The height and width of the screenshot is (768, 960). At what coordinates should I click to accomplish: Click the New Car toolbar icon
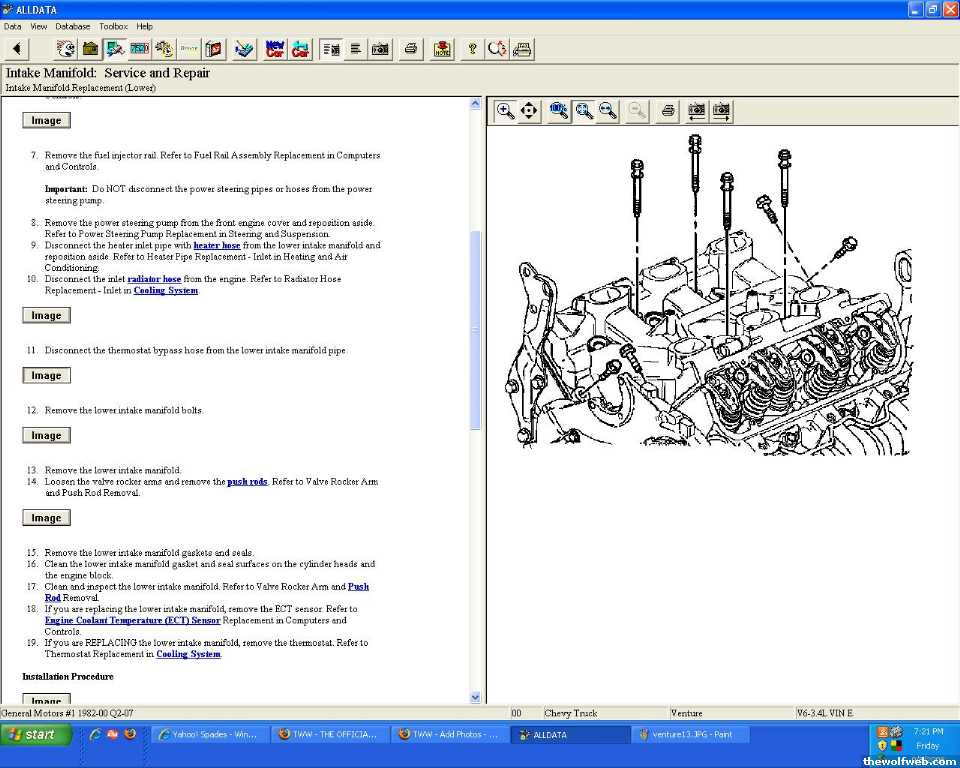[275, 49]
